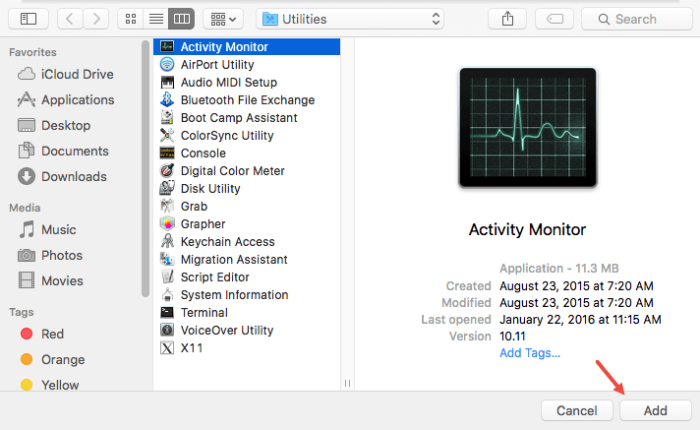
Task: Click the AirPort Utility icon
Action: (x=167, y=64)
